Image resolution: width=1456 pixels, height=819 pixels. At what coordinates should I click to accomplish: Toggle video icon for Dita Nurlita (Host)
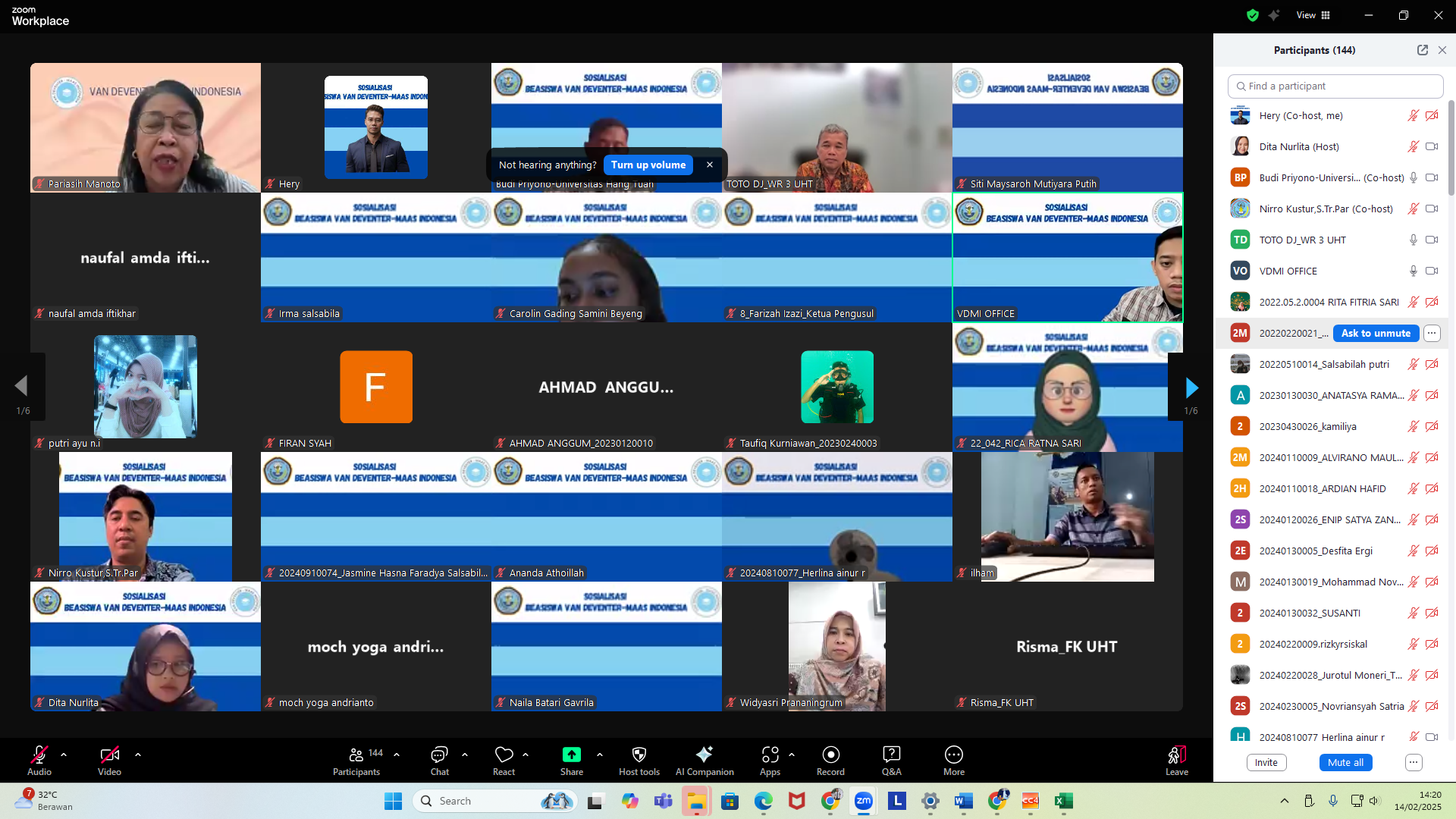[x=1432, y=146]
